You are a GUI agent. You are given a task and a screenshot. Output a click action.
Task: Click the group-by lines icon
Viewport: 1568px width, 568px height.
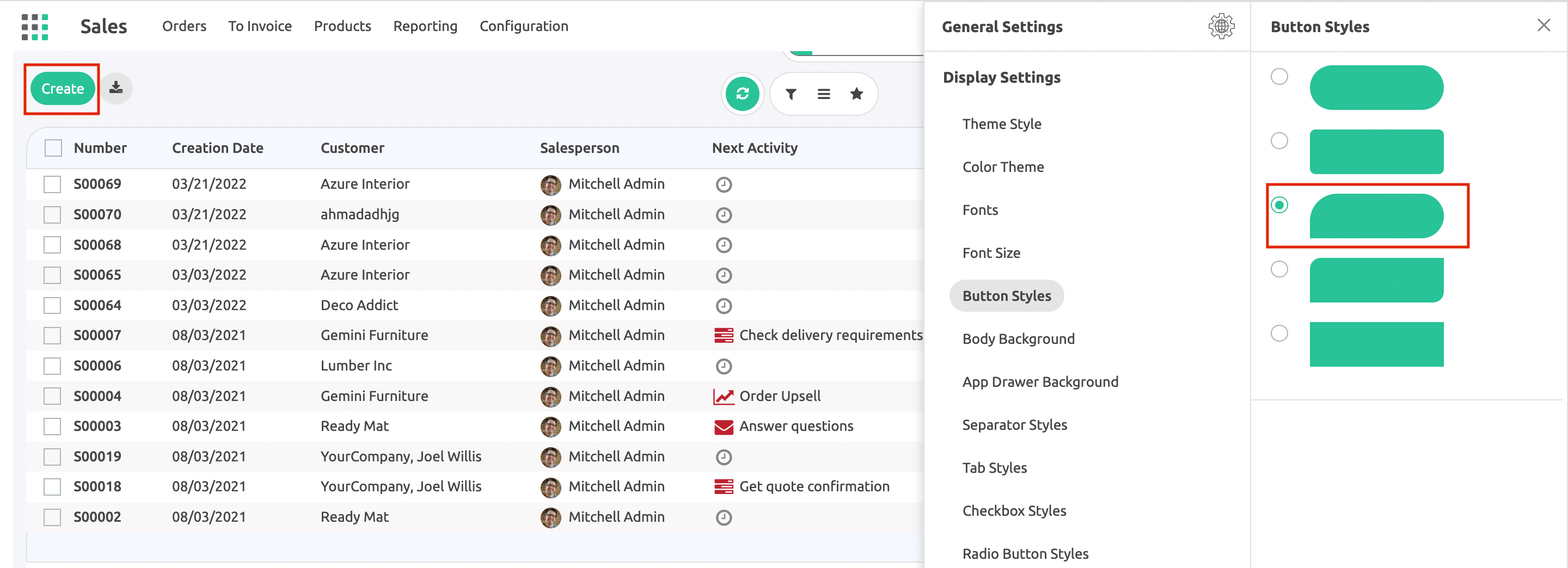tap(824, 94)
